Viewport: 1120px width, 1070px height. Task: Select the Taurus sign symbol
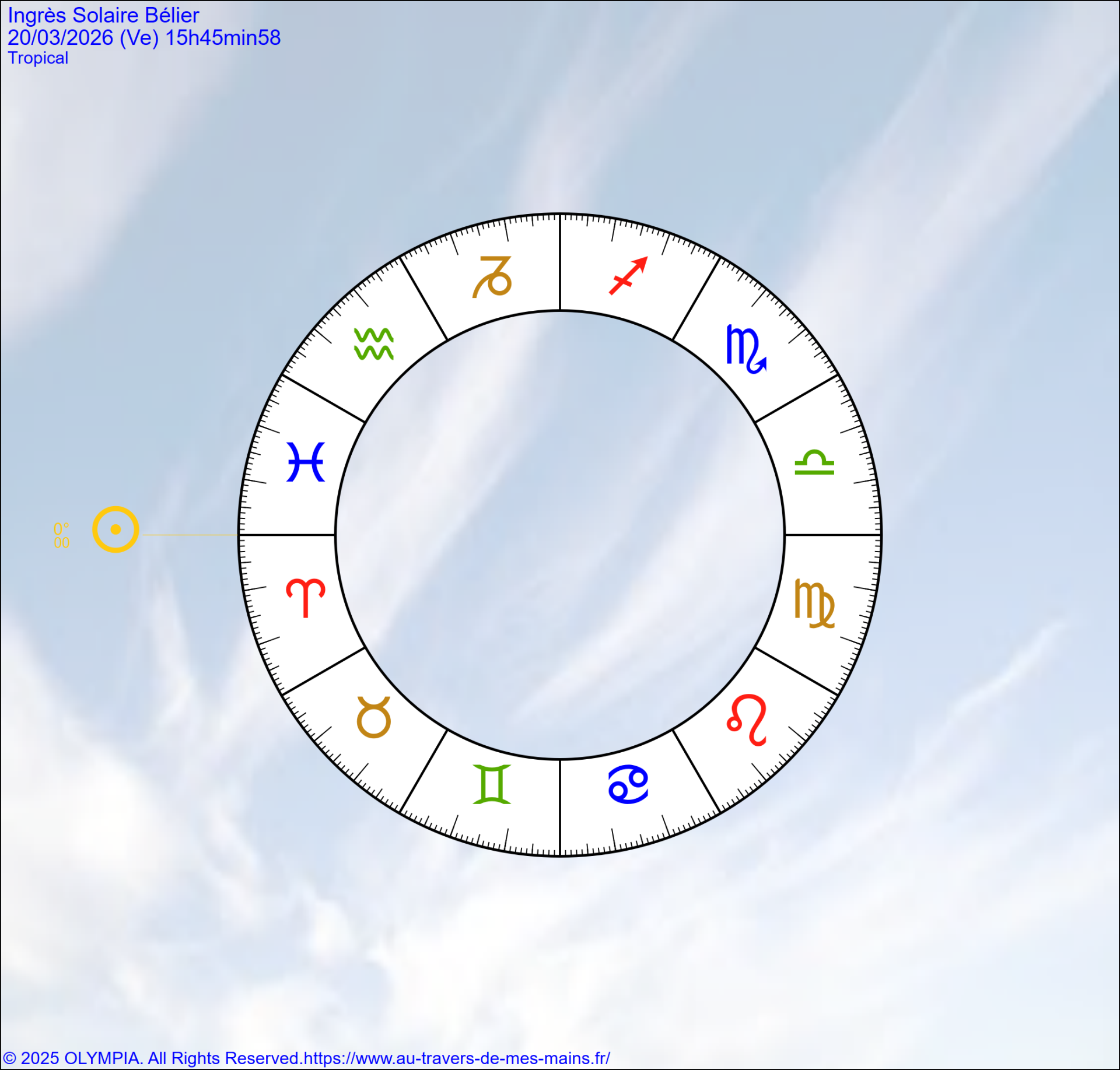coord(374,717)
